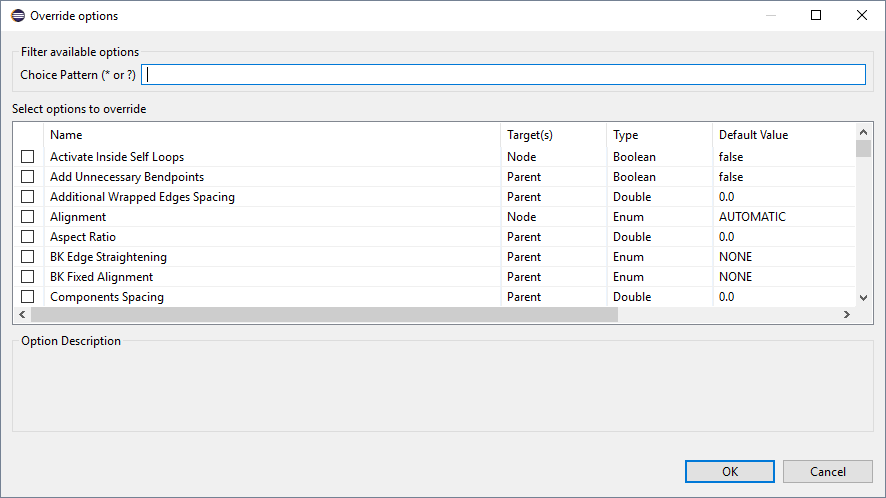Click the Default Value column header
This screenshot has width=886, height=498.
pos(782,135)
